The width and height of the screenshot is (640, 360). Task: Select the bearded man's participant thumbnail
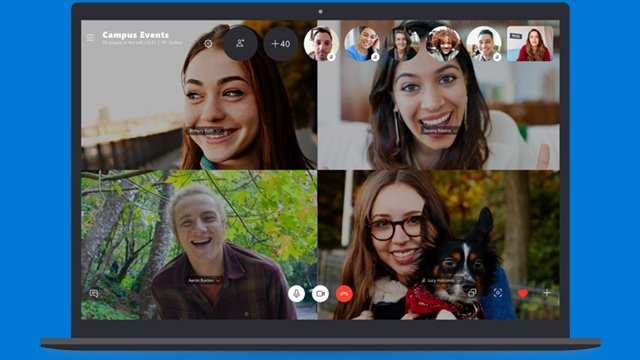[x=321, y=43]
